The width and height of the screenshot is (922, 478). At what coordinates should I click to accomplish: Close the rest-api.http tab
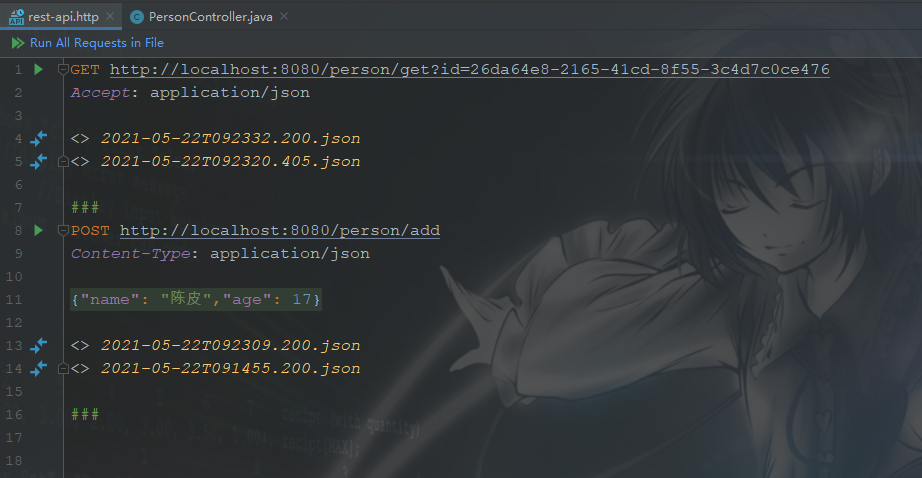click(110, 16)
